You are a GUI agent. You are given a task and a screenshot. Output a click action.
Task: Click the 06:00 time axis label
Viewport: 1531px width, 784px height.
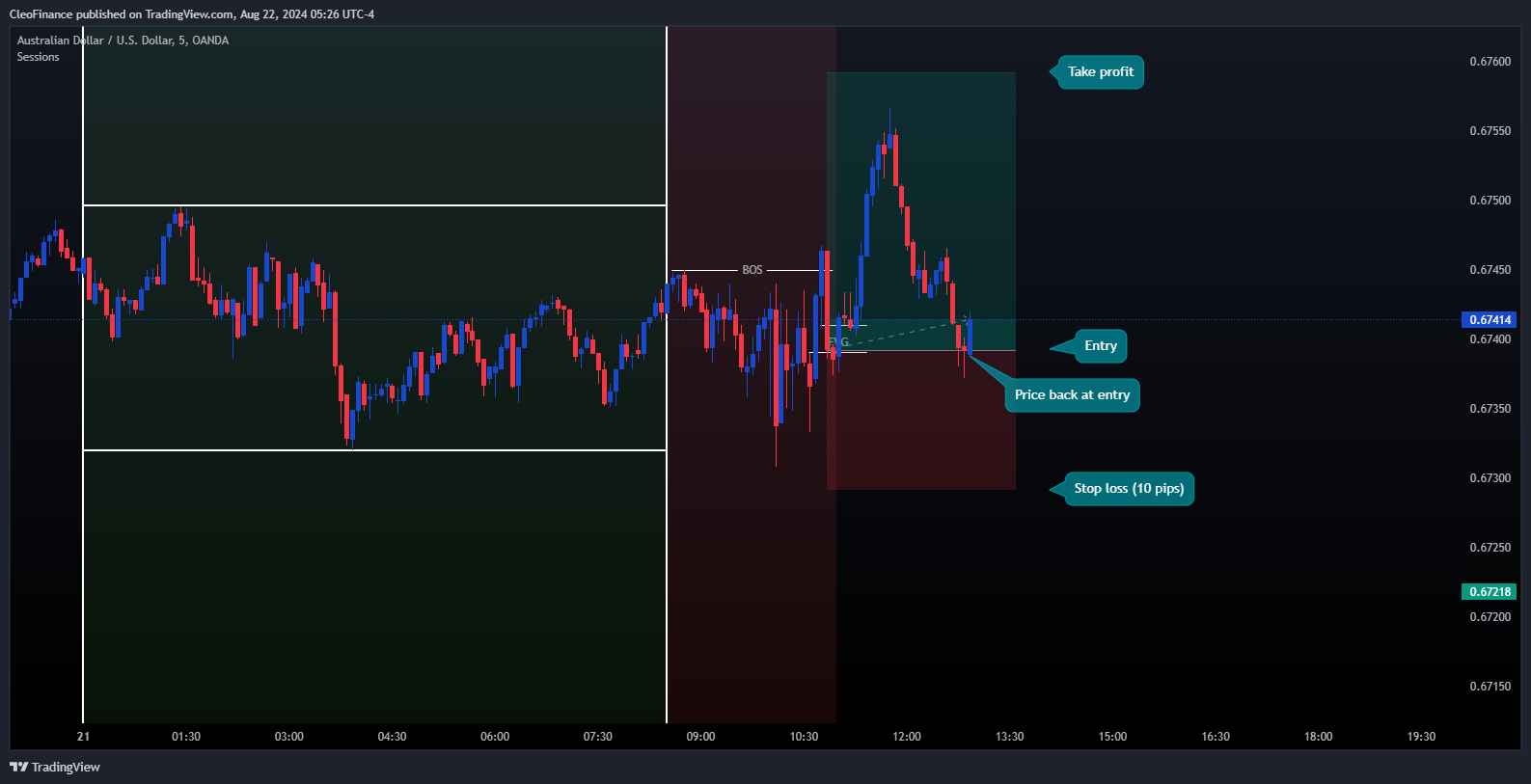495,737
